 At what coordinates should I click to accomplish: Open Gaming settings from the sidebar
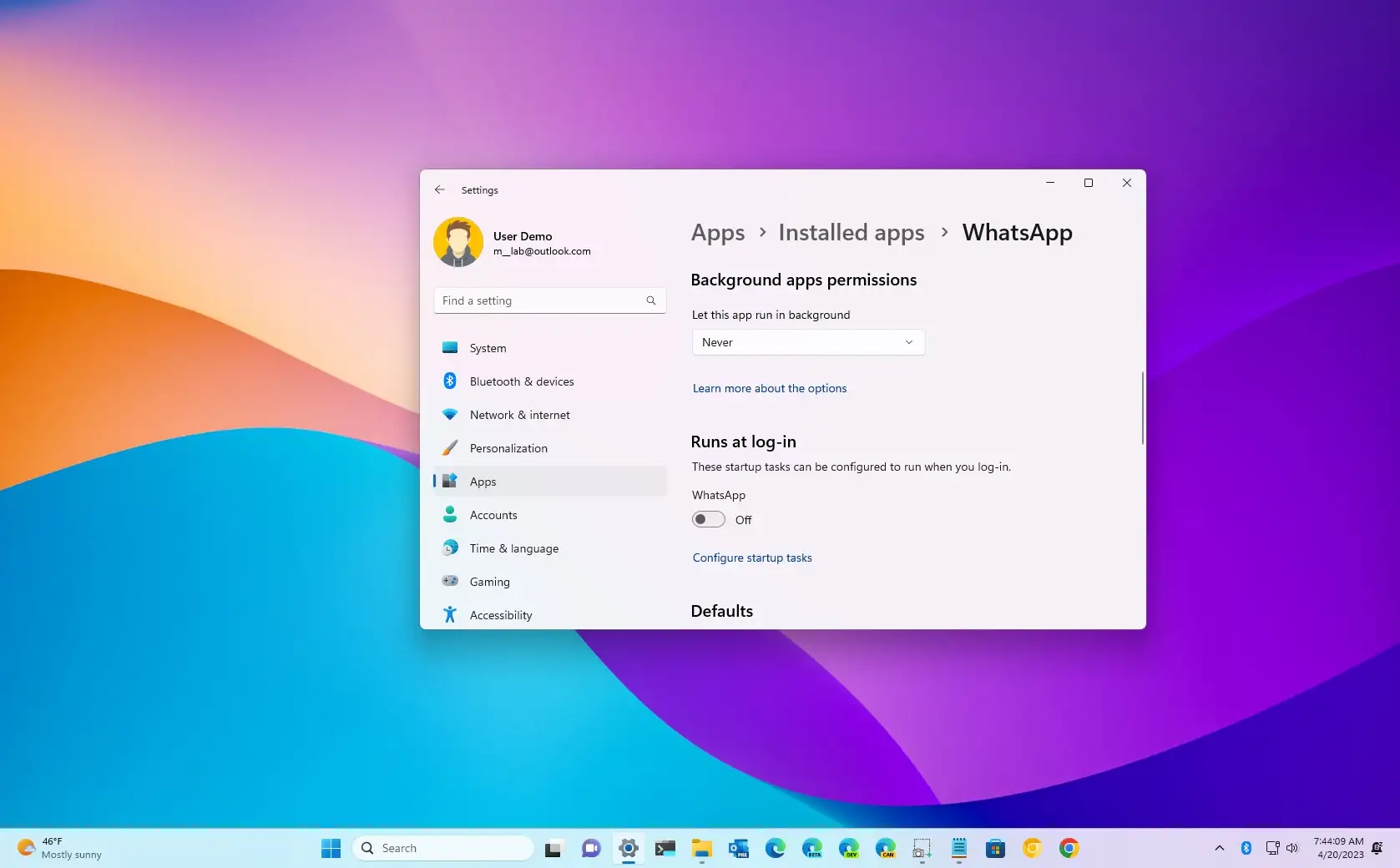click(x=489, y=582)
